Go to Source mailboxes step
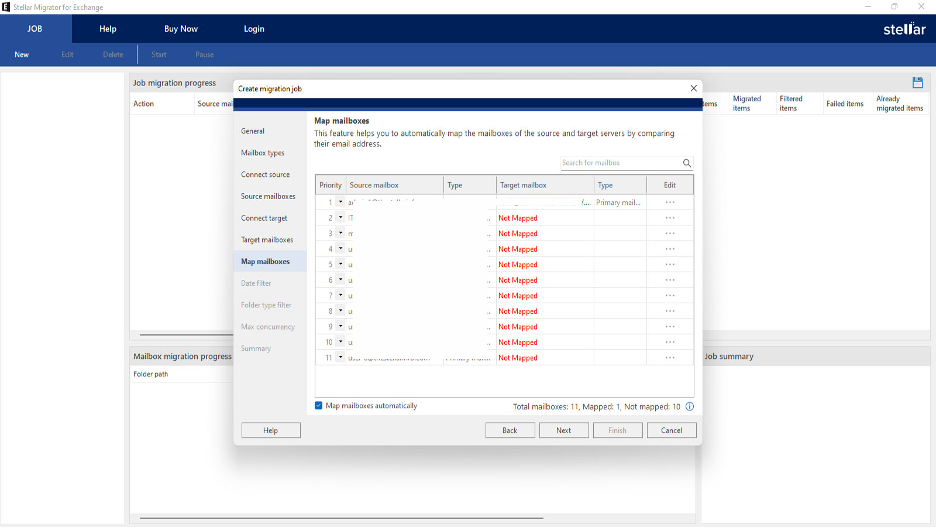The image size is (936, 528). (268, 196)
